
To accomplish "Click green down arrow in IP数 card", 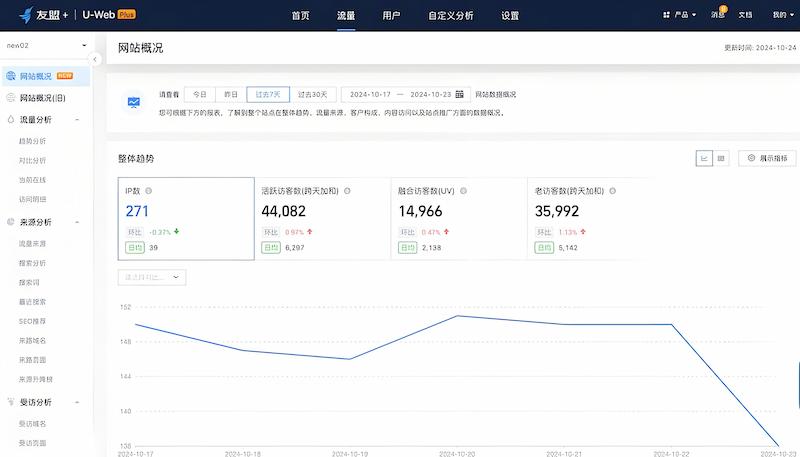I will click(177, 231).
